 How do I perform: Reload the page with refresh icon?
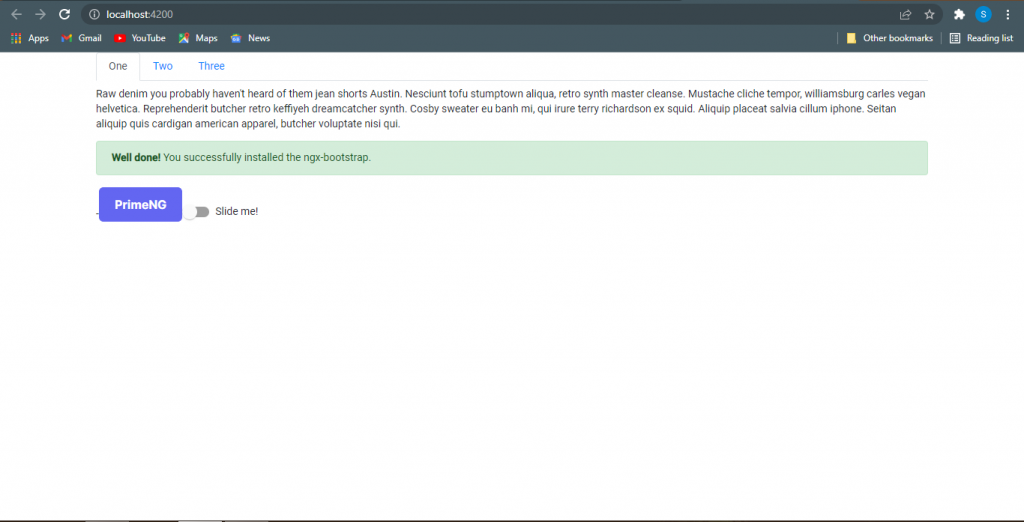[x=64, y=14]
